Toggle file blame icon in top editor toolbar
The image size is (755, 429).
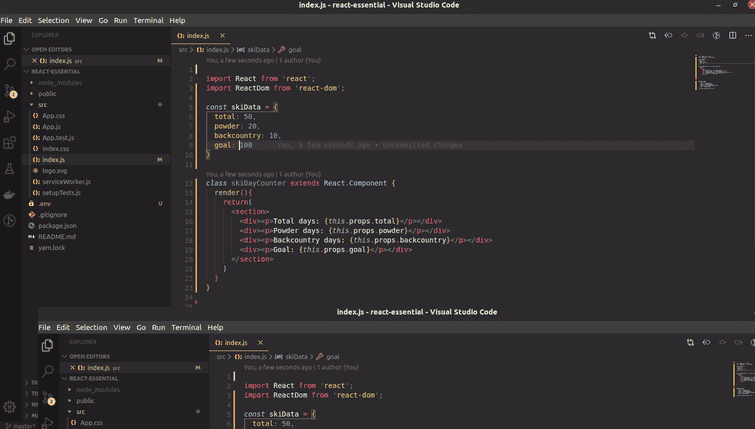(716, 36)
